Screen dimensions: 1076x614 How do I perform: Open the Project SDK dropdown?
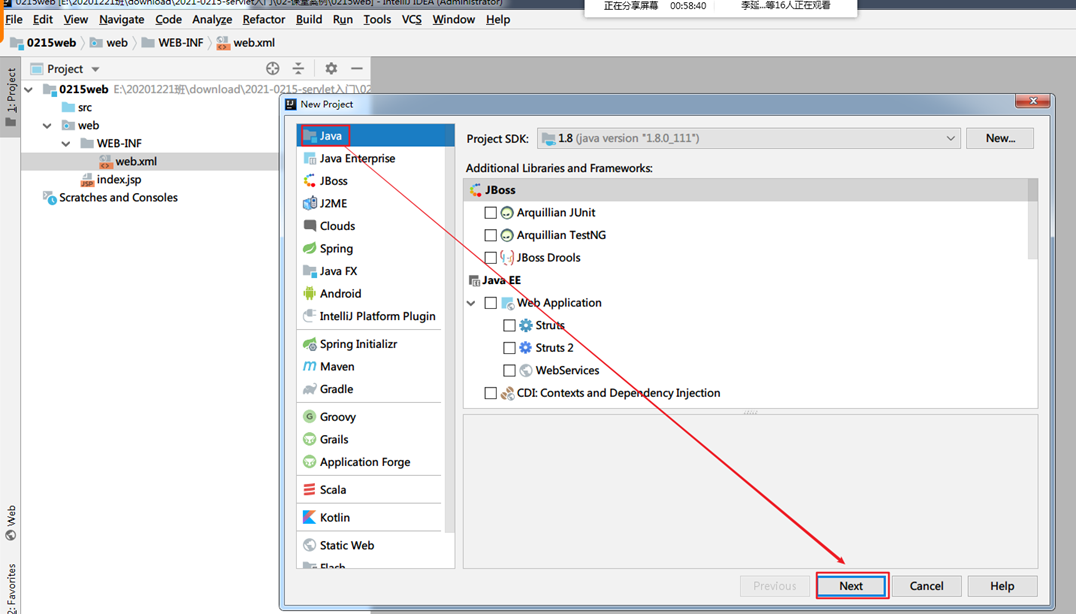point(749,139)
